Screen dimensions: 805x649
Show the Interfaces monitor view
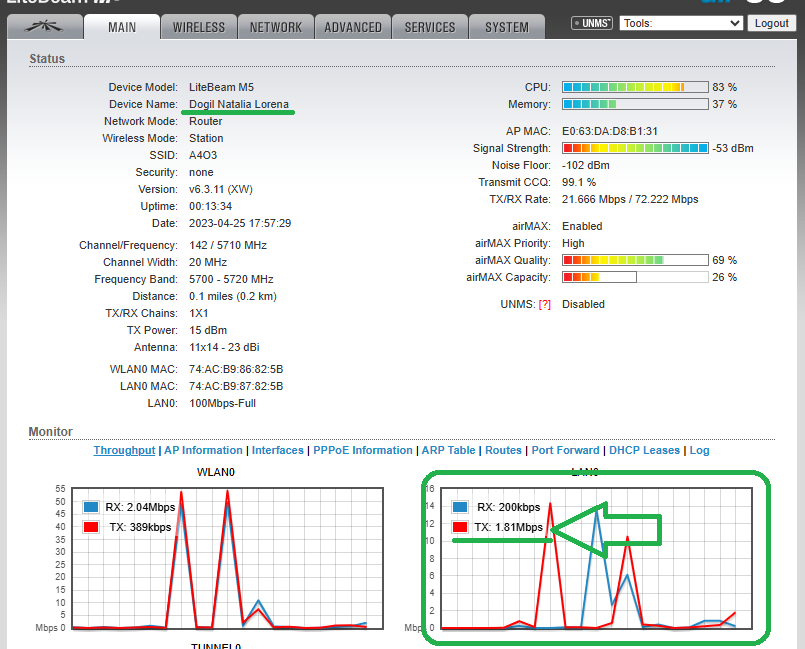[x=277, y=450]
